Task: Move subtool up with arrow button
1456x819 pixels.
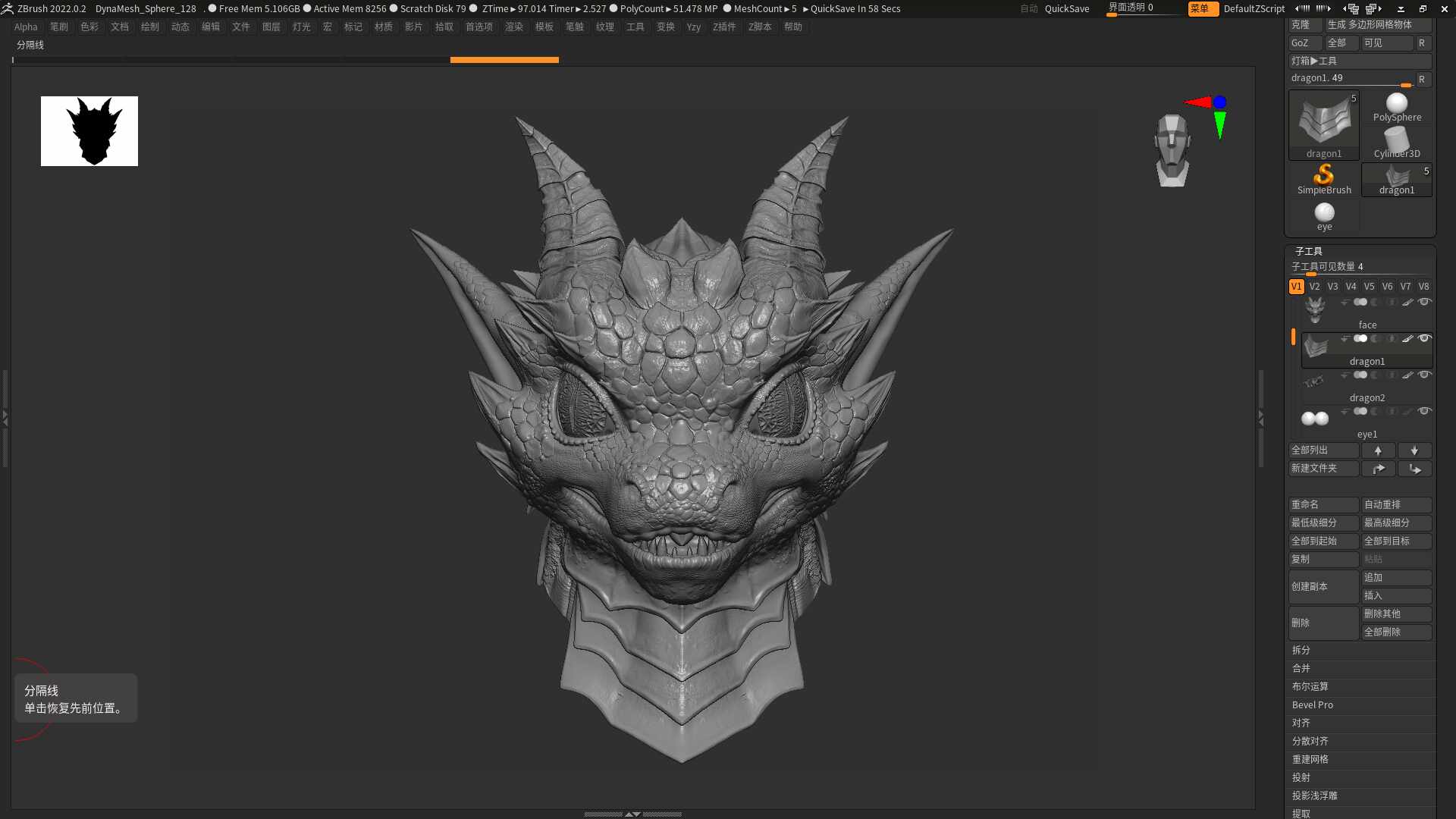Action: coord(1378,450)
